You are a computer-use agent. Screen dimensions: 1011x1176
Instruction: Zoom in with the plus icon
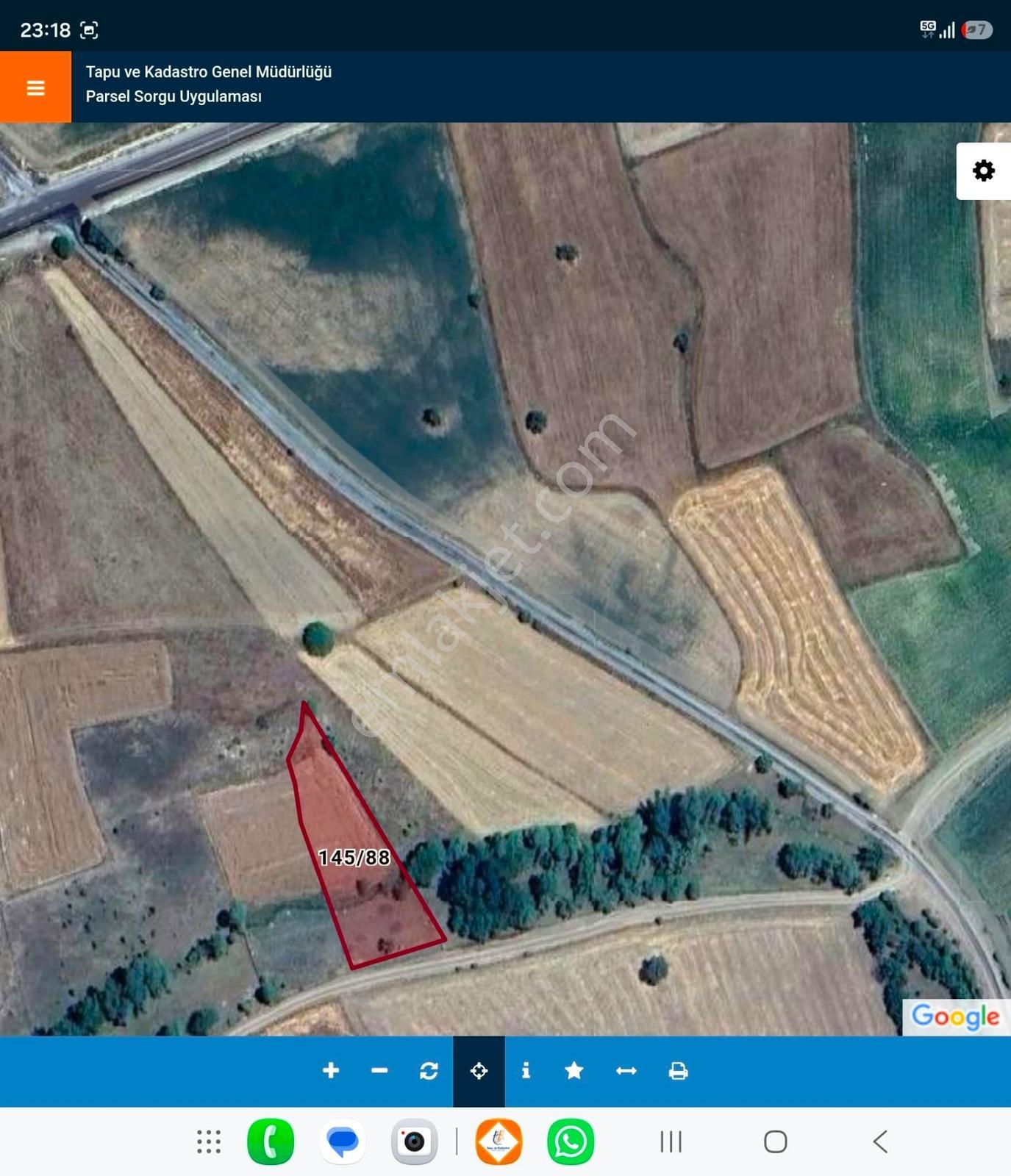tap(331, 1071)
